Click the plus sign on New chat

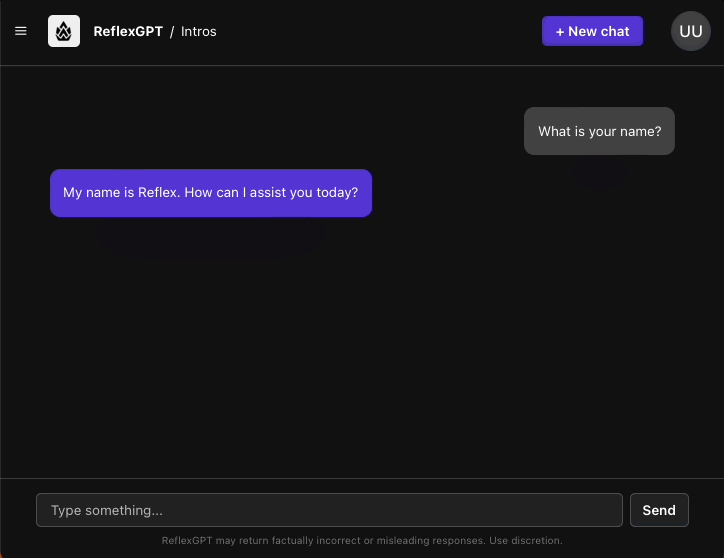(561, 31)
